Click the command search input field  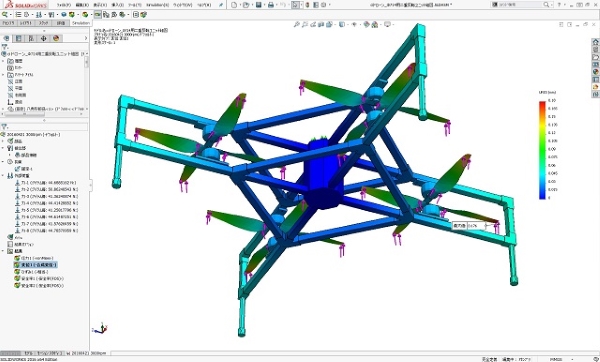click(x=521, y=5)
